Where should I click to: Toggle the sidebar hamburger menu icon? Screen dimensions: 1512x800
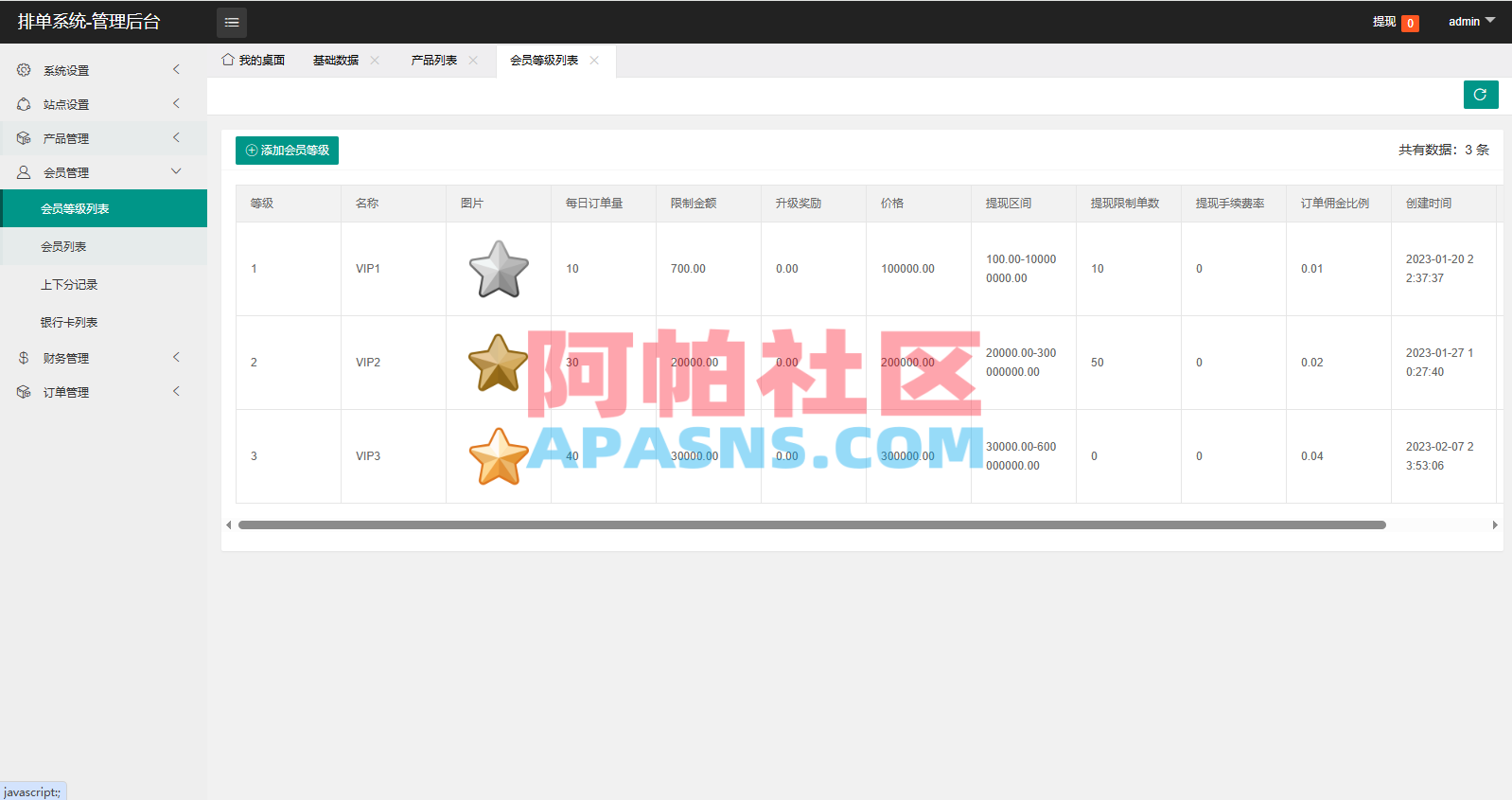coord(232,22)
